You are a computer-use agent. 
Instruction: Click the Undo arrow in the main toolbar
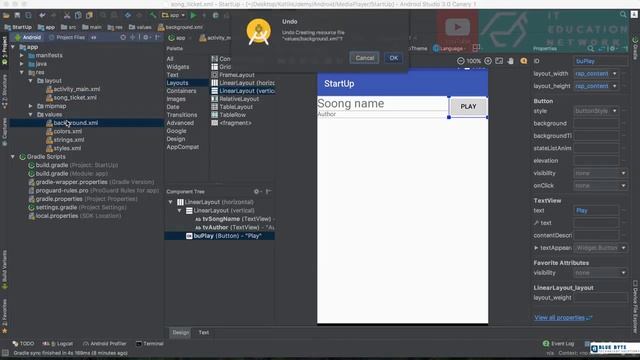42,16
